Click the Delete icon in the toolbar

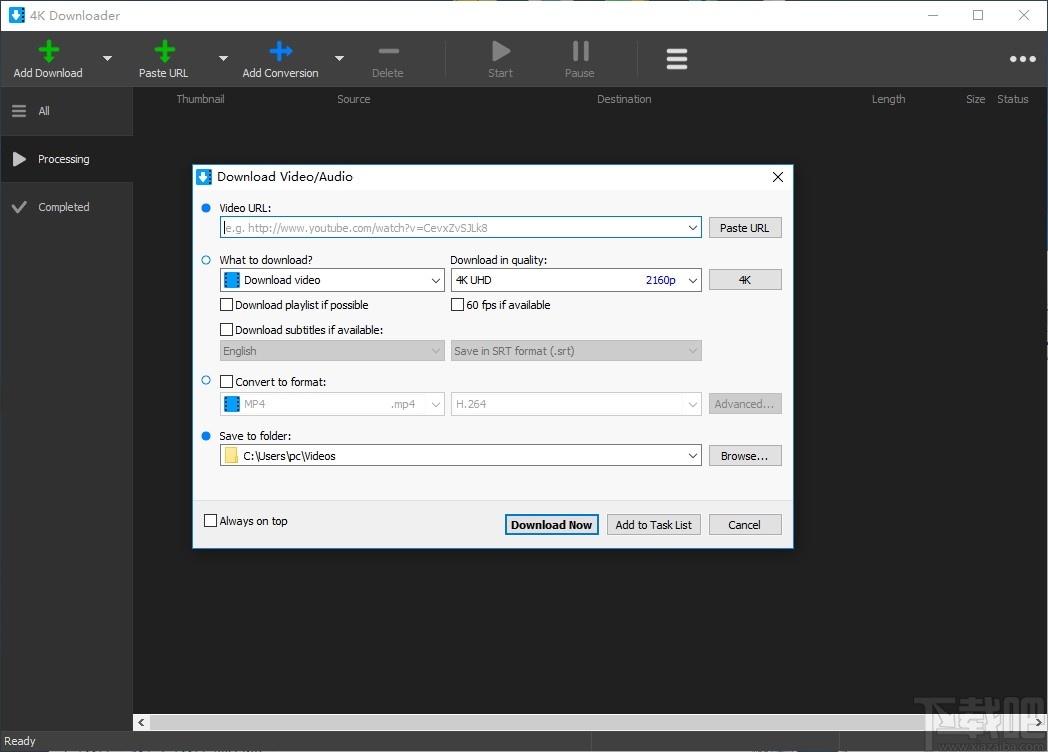coord(388,50)
